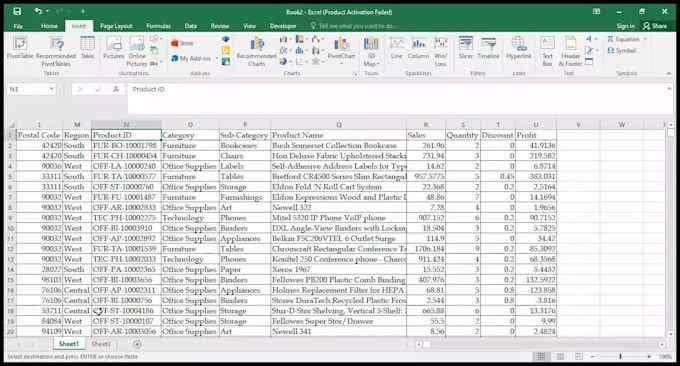Open Recommended PivotTables
This screenshot has width=680, height=366.
(x=56, y=51)
